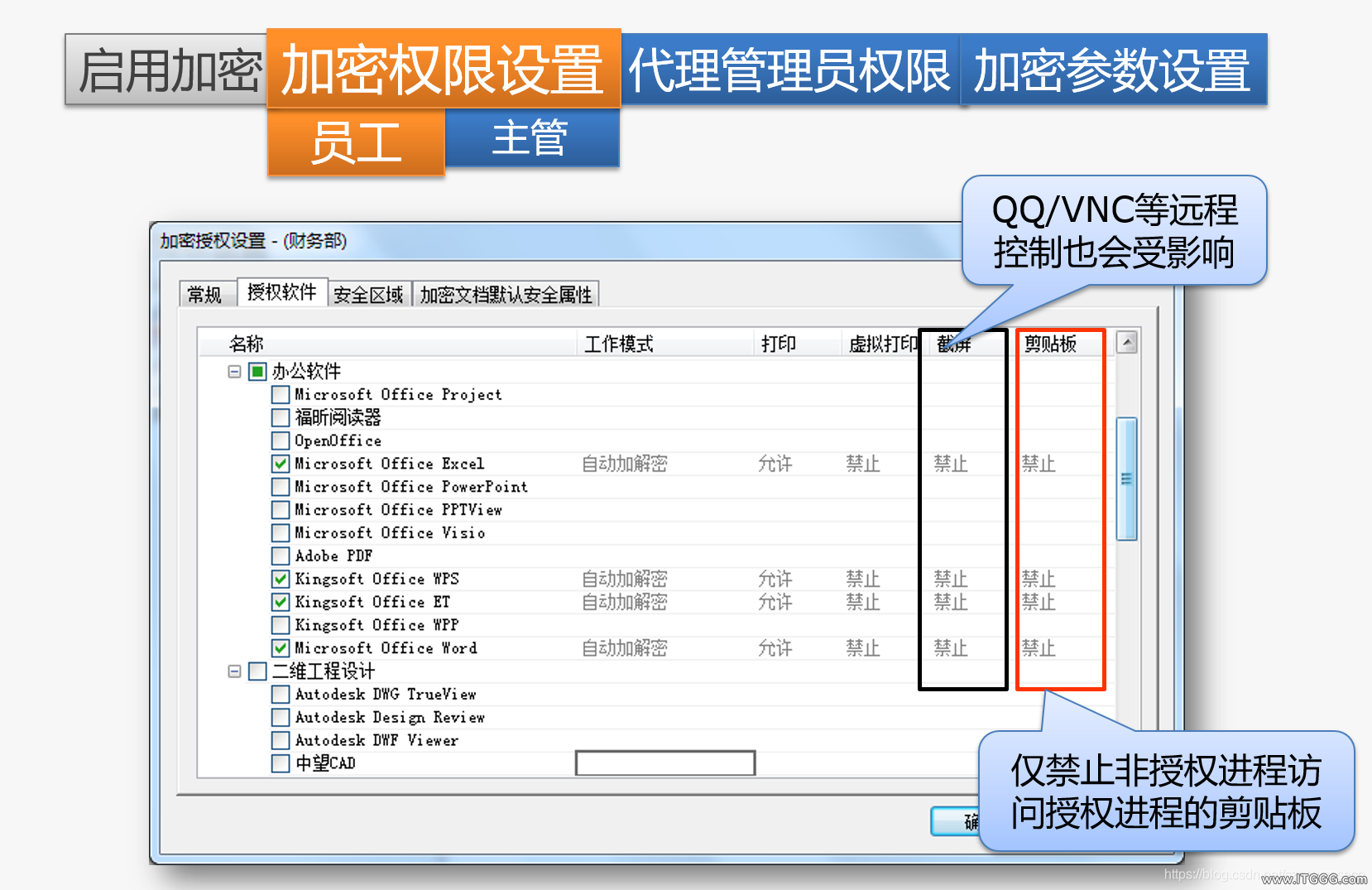Collapse the 二维工程设计 tree group
This screenshot has height=890, width=1372.
[235, 671]
